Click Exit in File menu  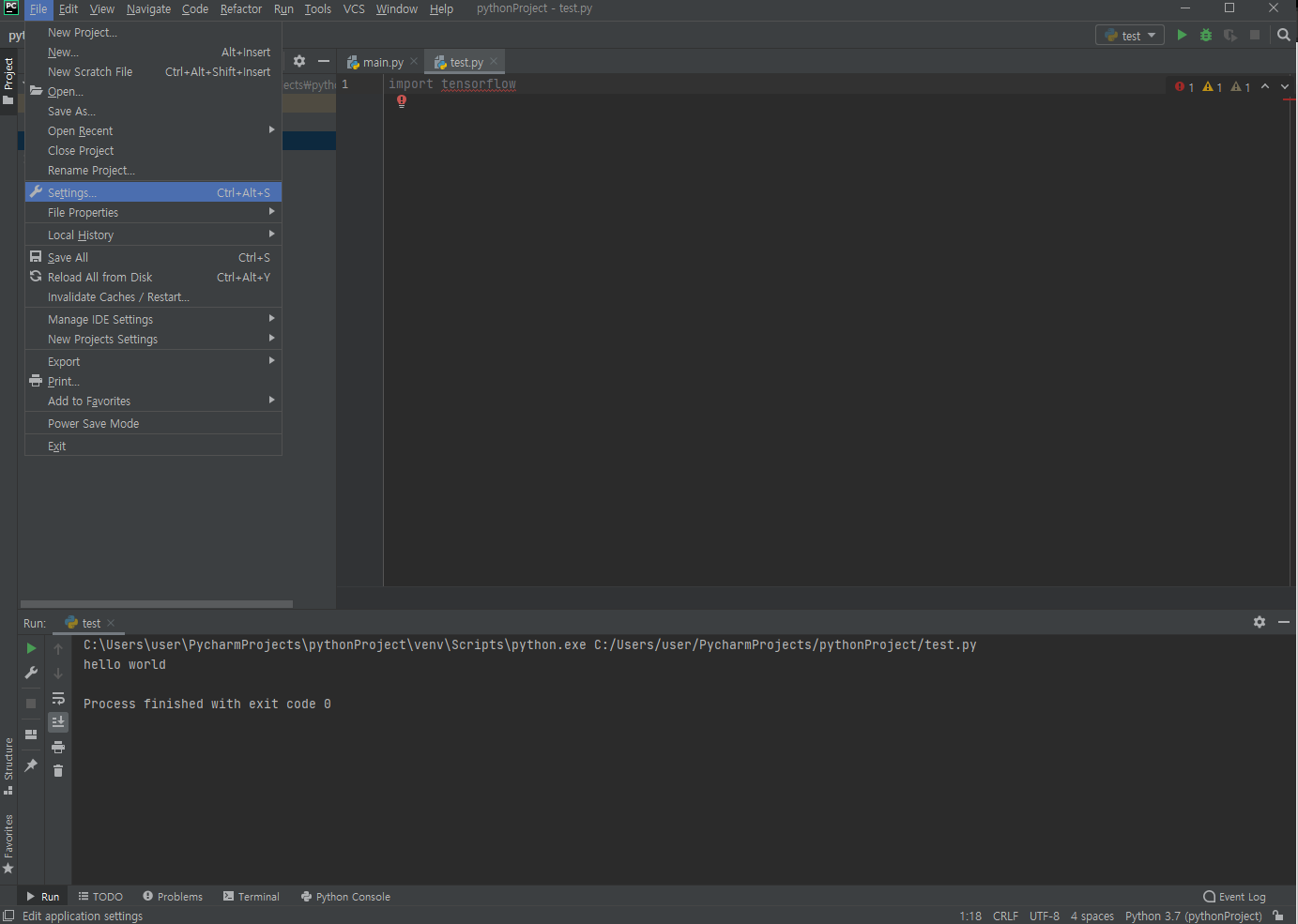154,446
